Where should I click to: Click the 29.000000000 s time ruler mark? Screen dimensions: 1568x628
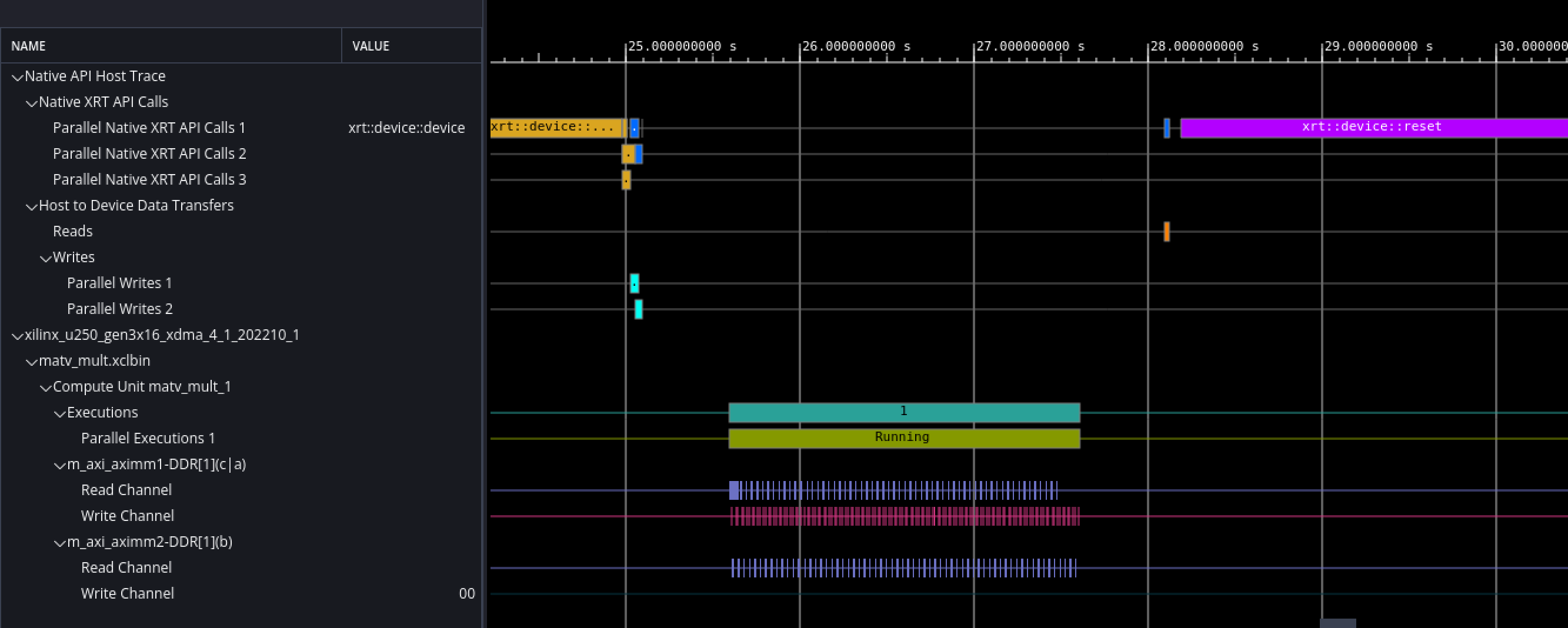click(1378, 46)
